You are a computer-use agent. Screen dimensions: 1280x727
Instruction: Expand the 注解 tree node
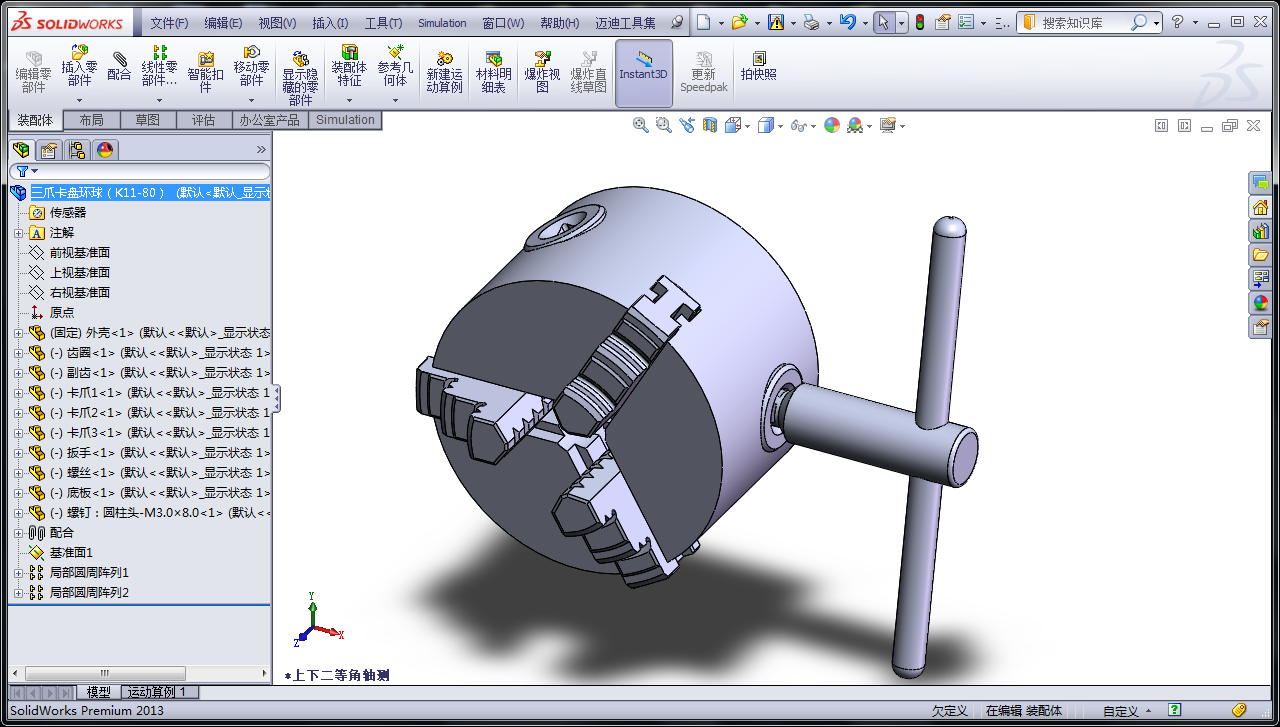[x=18, y=233]
